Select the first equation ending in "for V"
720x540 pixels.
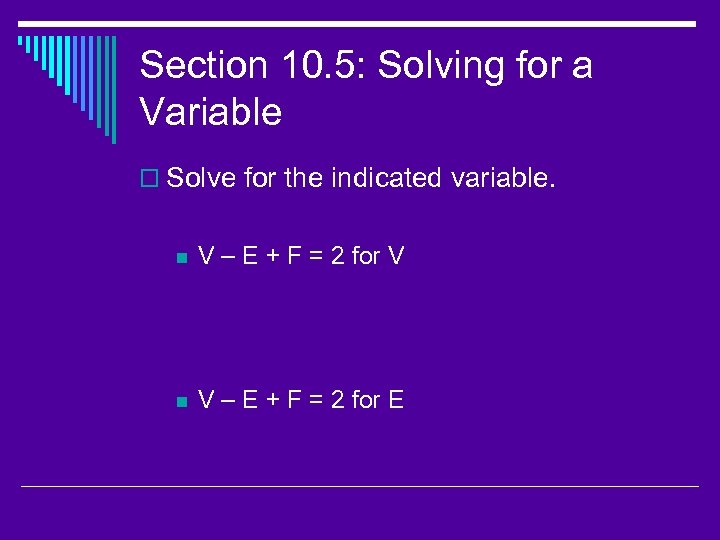[x=301, y=256]
